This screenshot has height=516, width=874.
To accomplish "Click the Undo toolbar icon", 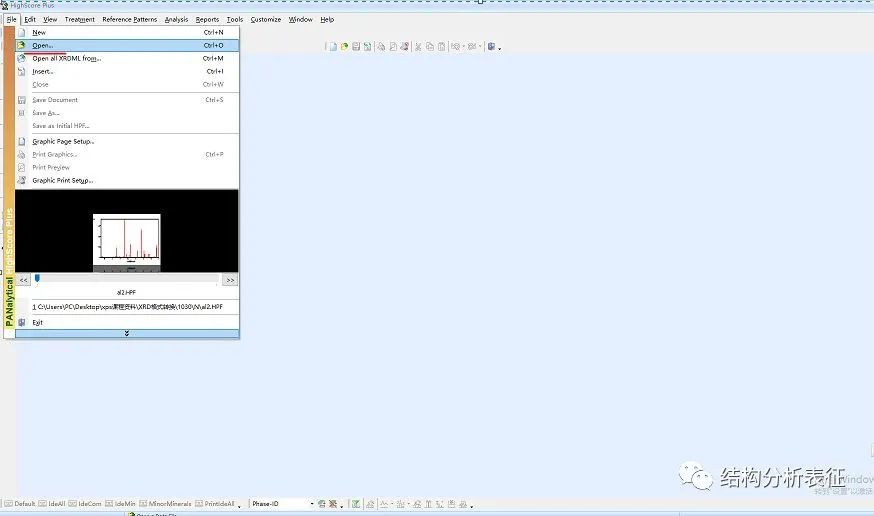I will 455,47.
